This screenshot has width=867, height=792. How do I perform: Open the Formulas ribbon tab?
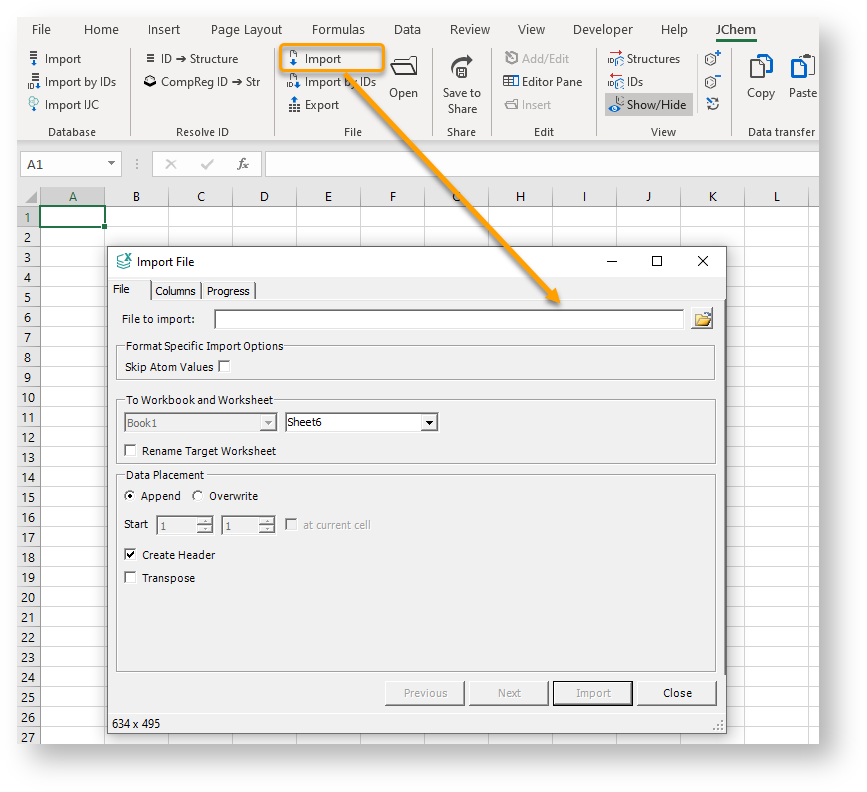click(338, 30)
